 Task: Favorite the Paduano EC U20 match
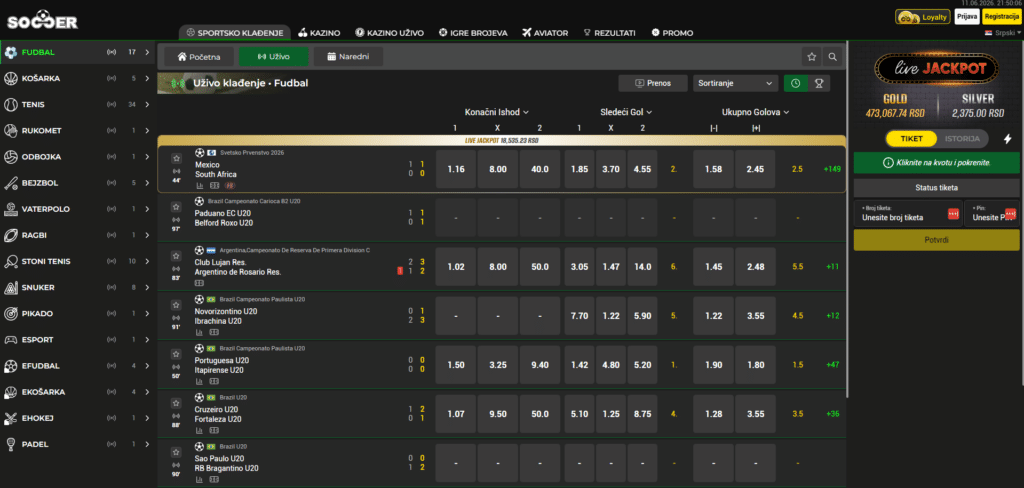176,206
